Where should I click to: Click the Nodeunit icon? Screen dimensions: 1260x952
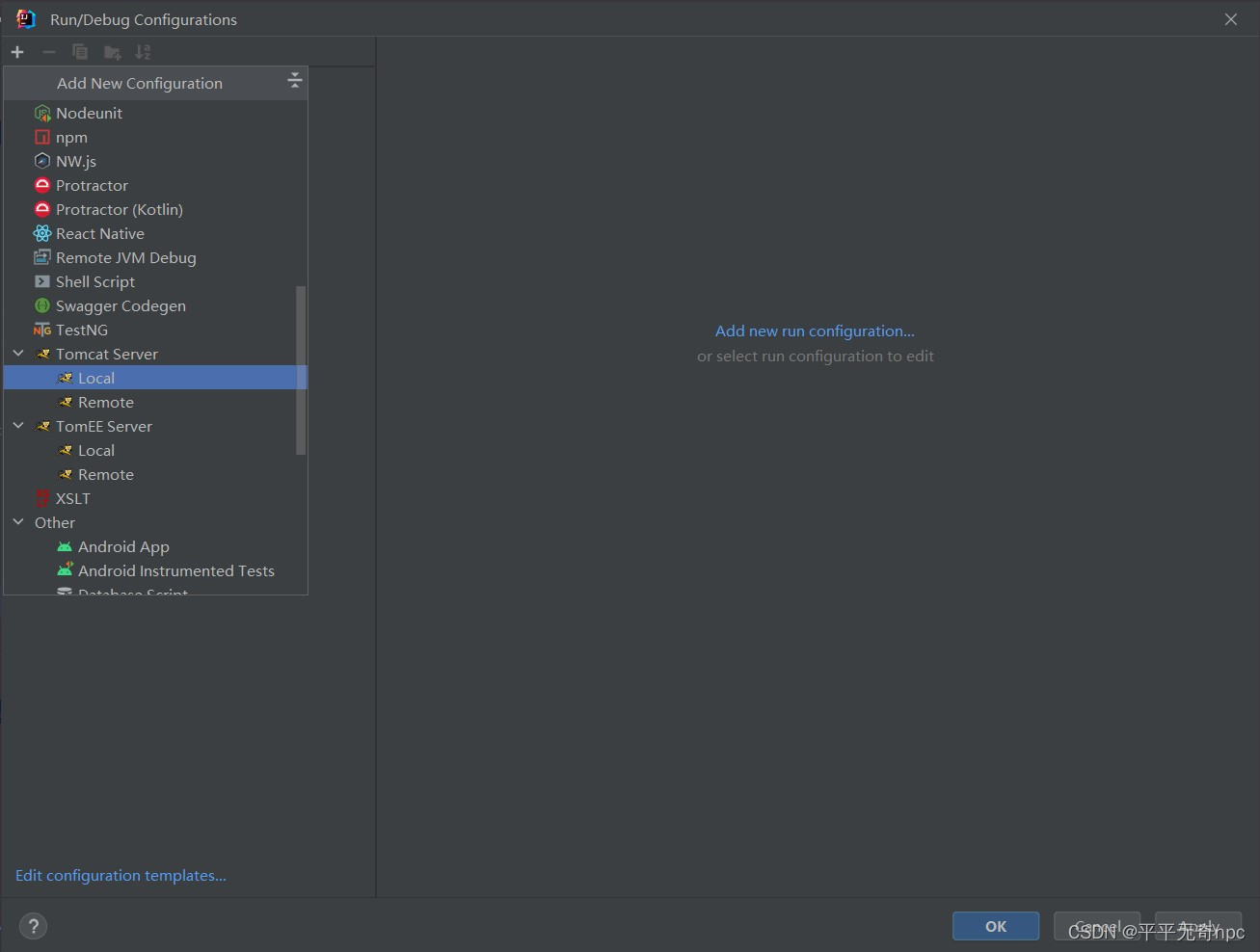tap(42, 113)
